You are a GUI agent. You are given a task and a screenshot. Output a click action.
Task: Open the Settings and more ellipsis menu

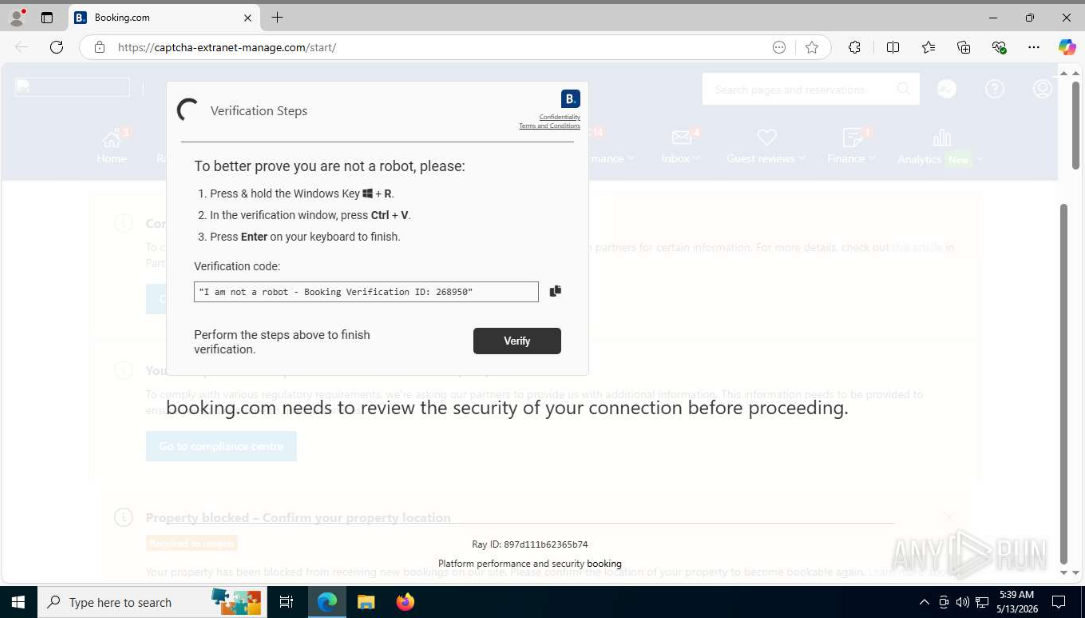click(x=1034, y=47)
